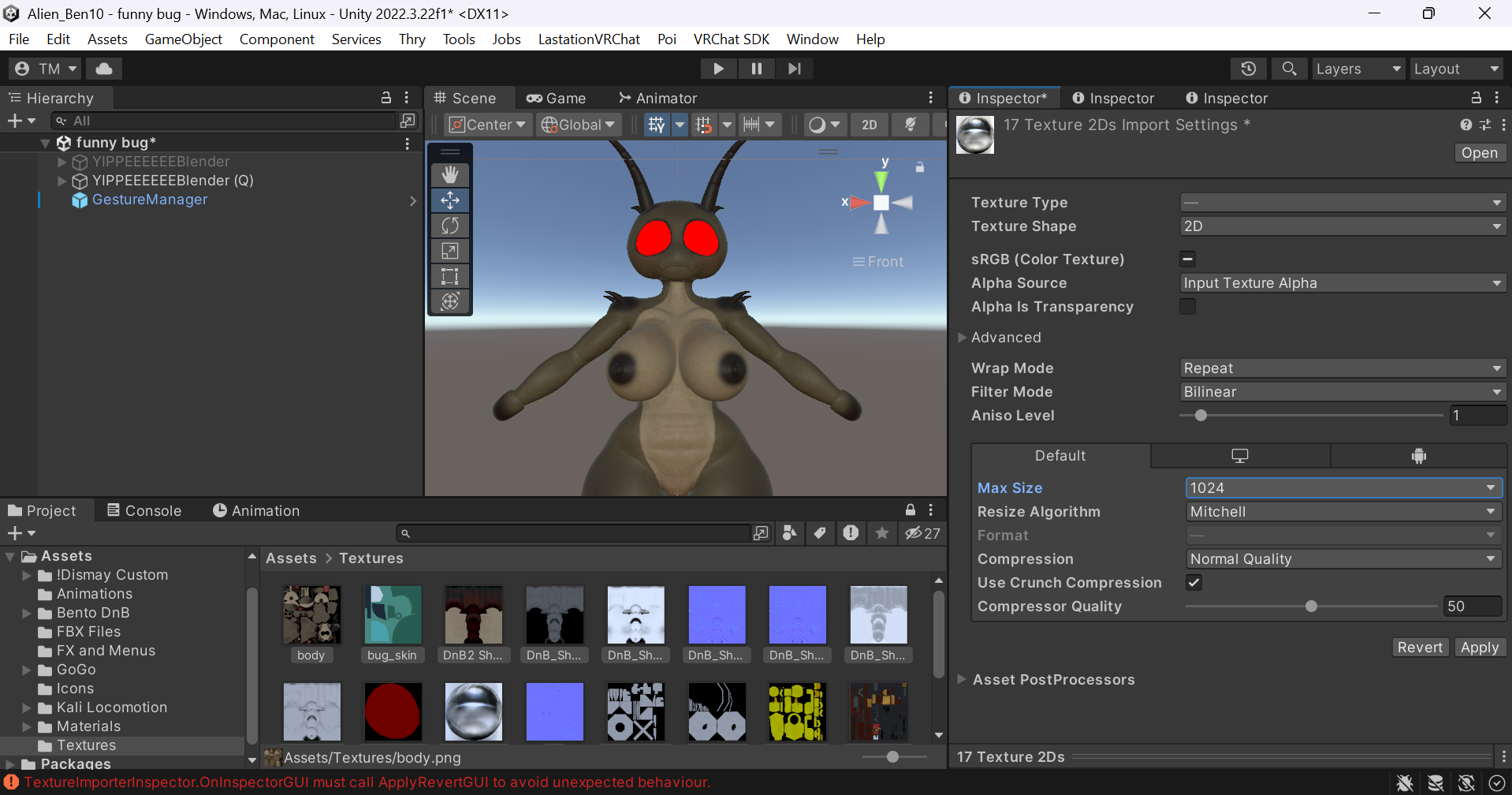1512x795 pixels.
Task: Expand YIPPEEEEEEBlender (Q) in Hierarchy
Action: click(61, 181)
